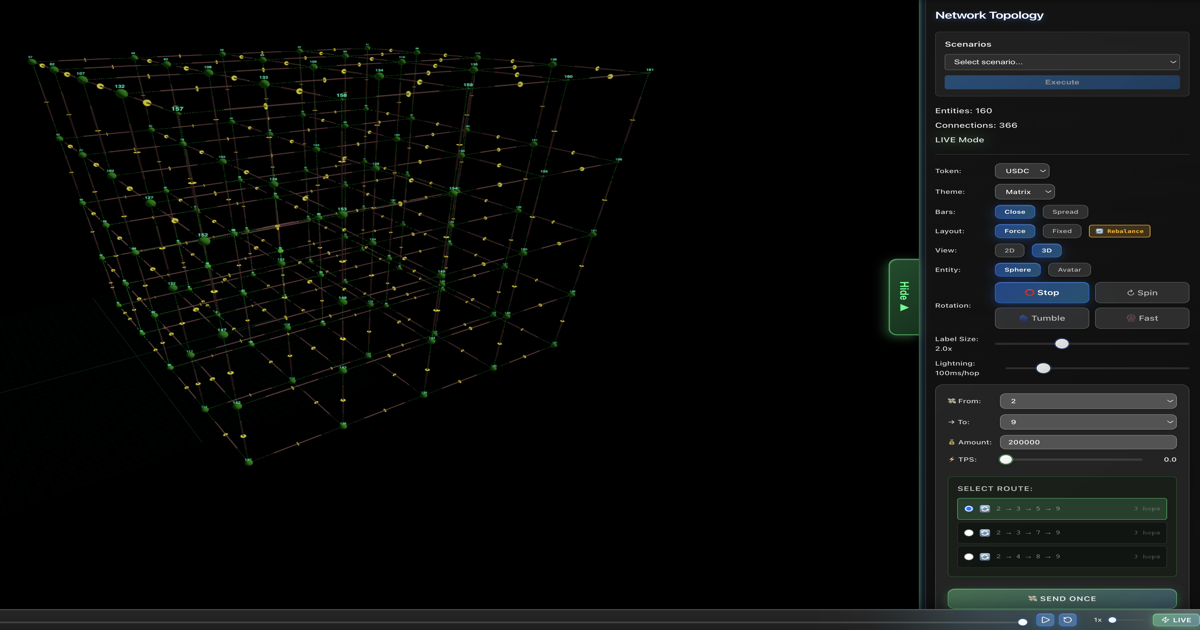The width and height of the screenshot is (1200, 630).
Task: Click the LIVE lightning button
Action: tap(1176, 620)
